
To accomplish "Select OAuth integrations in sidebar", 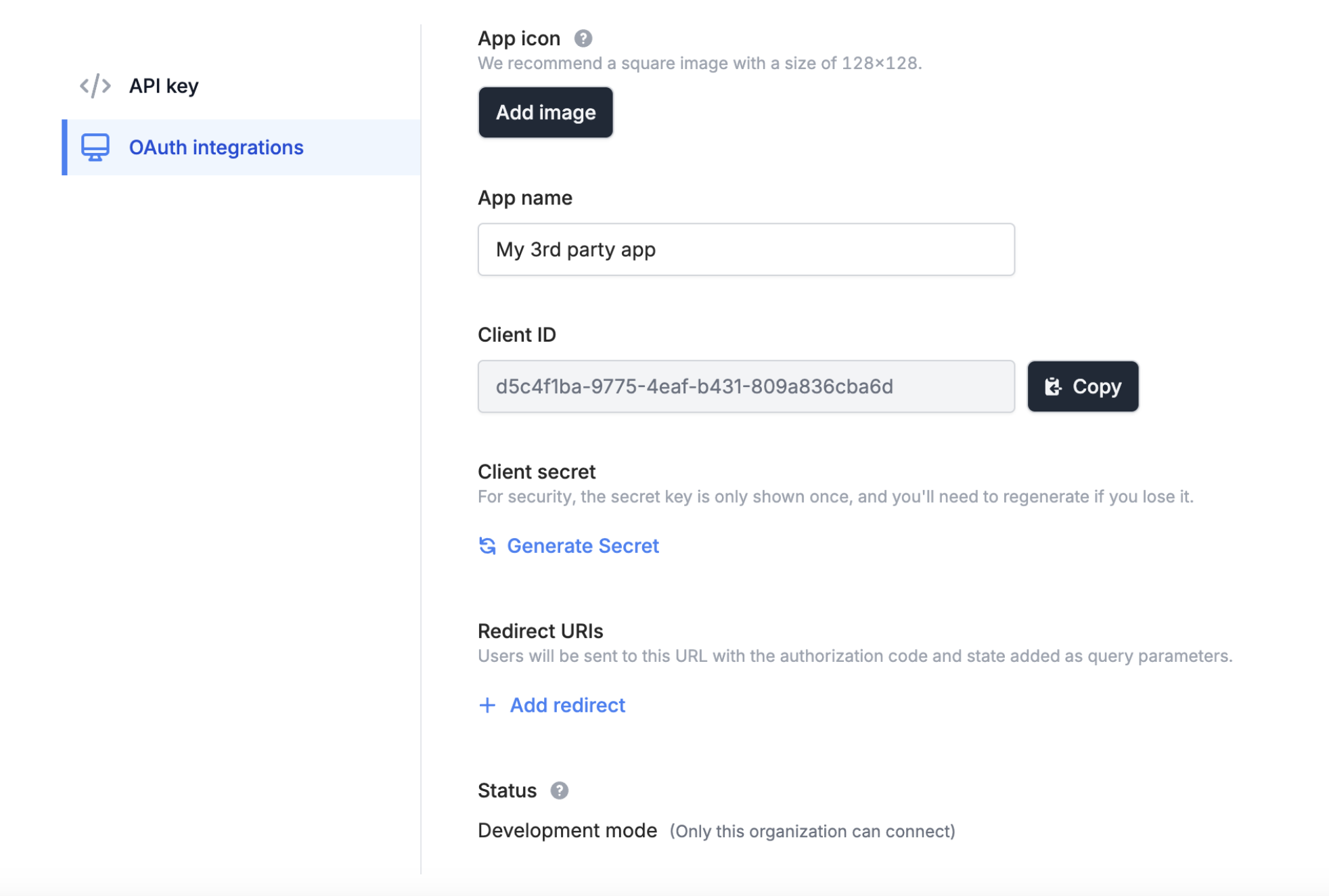I will pos(216,147).
